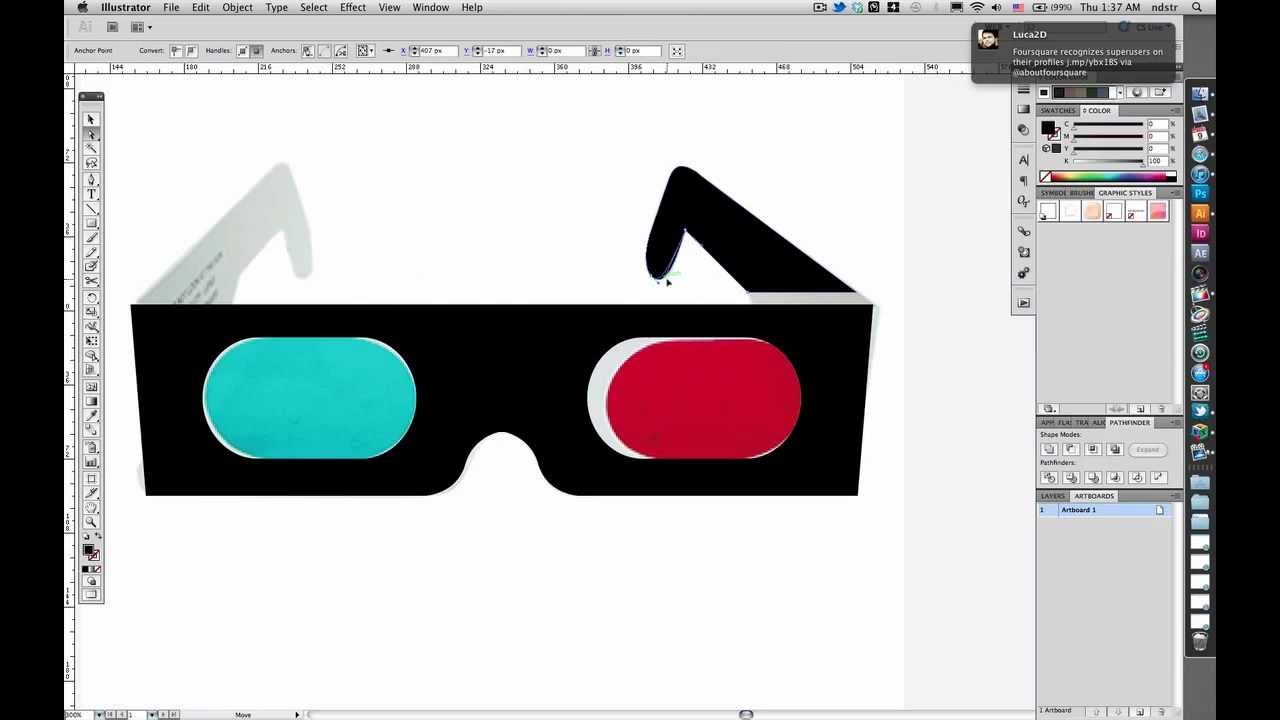The width and height of the screenshot is (1280, 720).
Task: Click the K percentage value field
Action: (x=1157, y=161)
